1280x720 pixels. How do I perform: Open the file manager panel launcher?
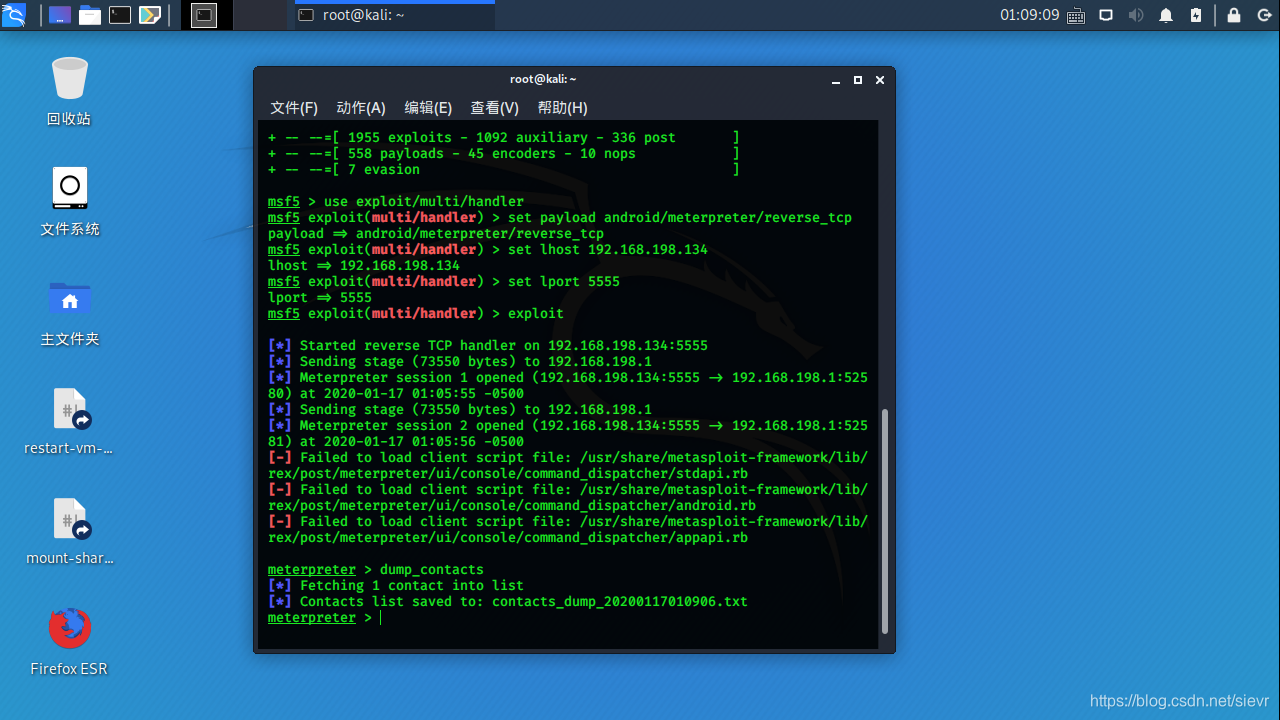click(90, 15)
